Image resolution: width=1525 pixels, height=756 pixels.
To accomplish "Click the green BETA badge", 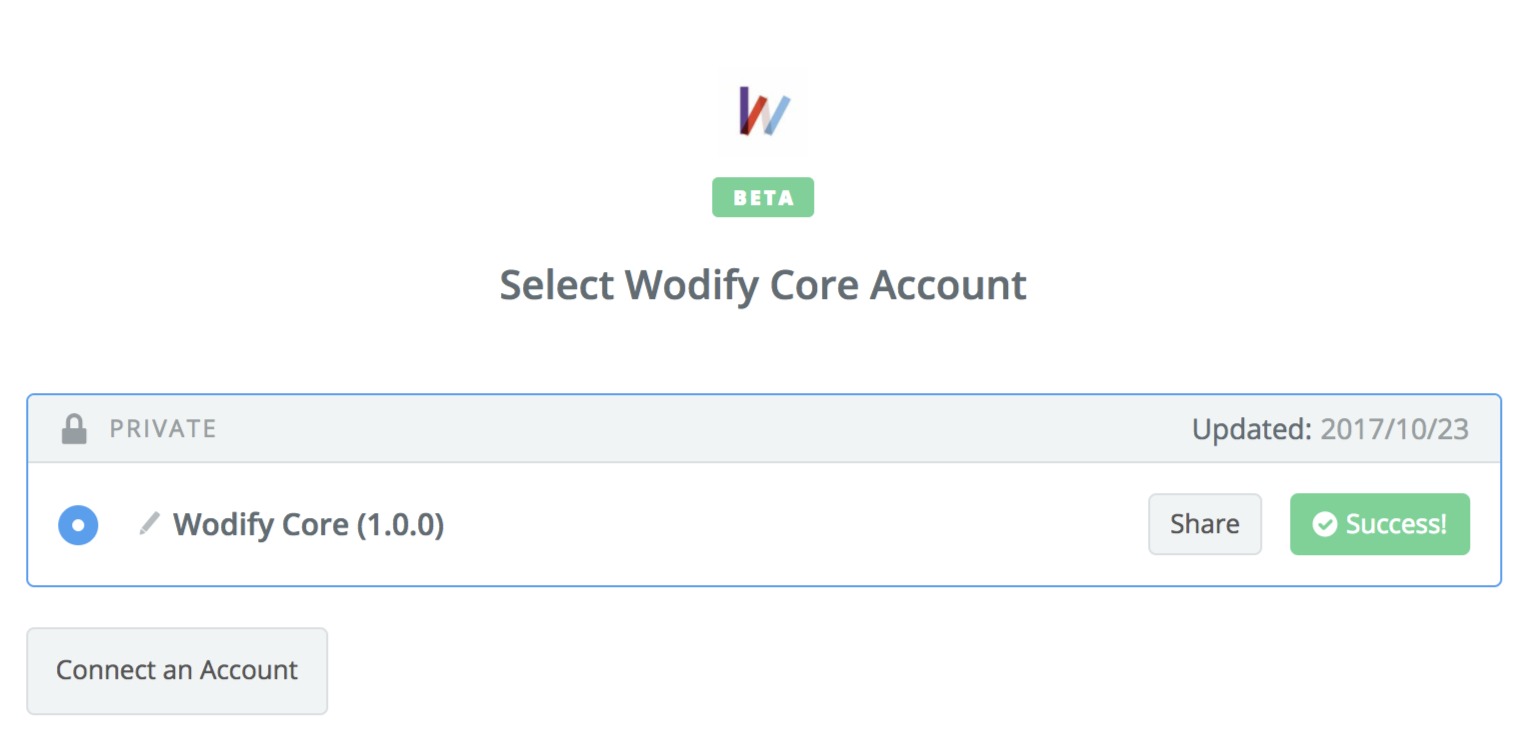I will click(x=763, y=197).
